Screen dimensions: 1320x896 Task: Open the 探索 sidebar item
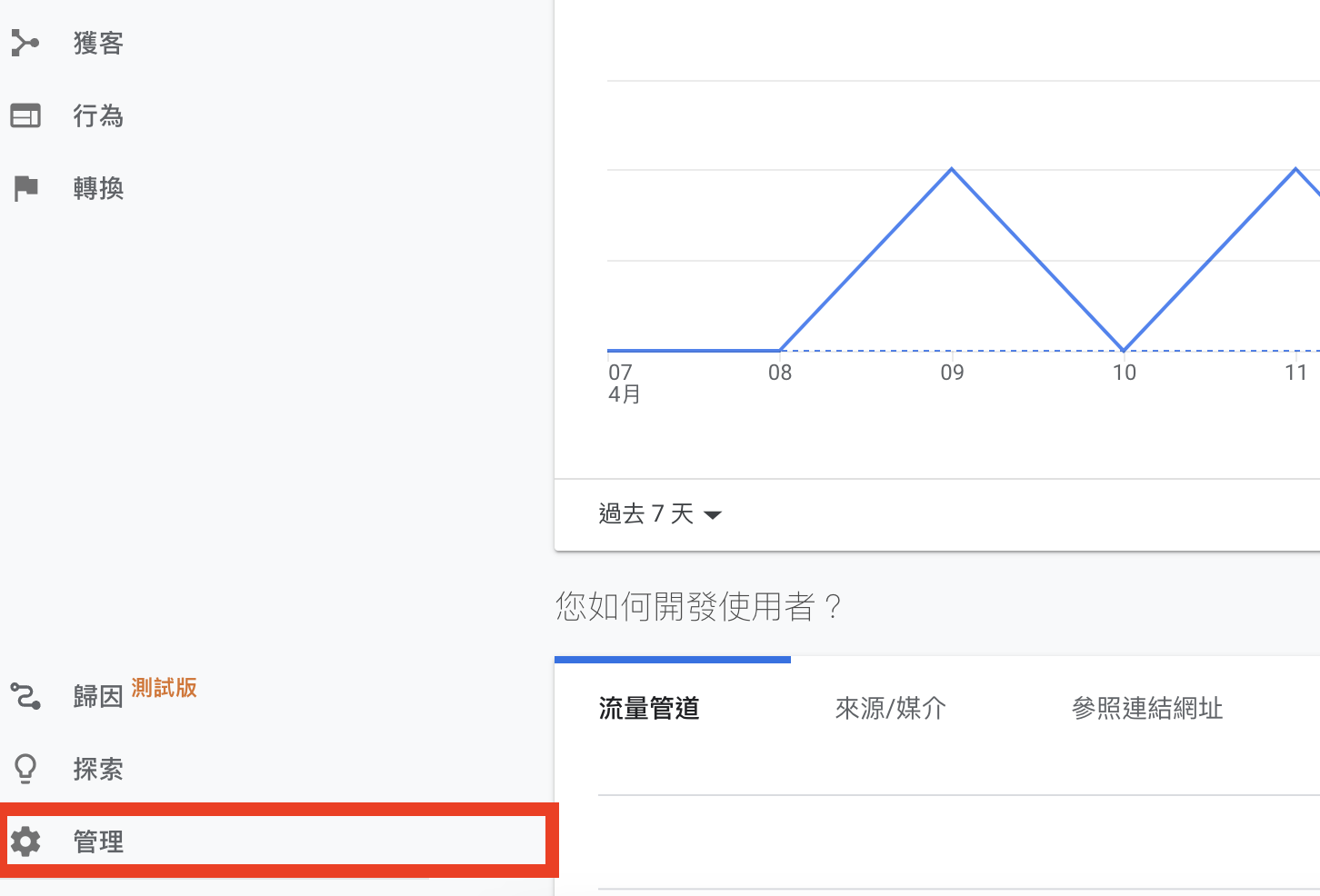click(98, 770)
